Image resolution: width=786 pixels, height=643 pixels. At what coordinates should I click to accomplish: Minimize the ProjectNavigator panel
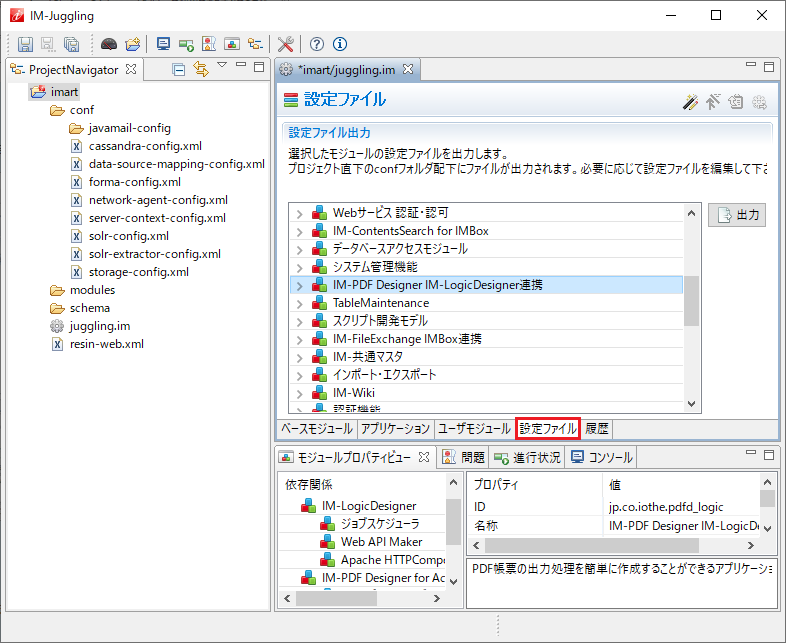[241, 65]
